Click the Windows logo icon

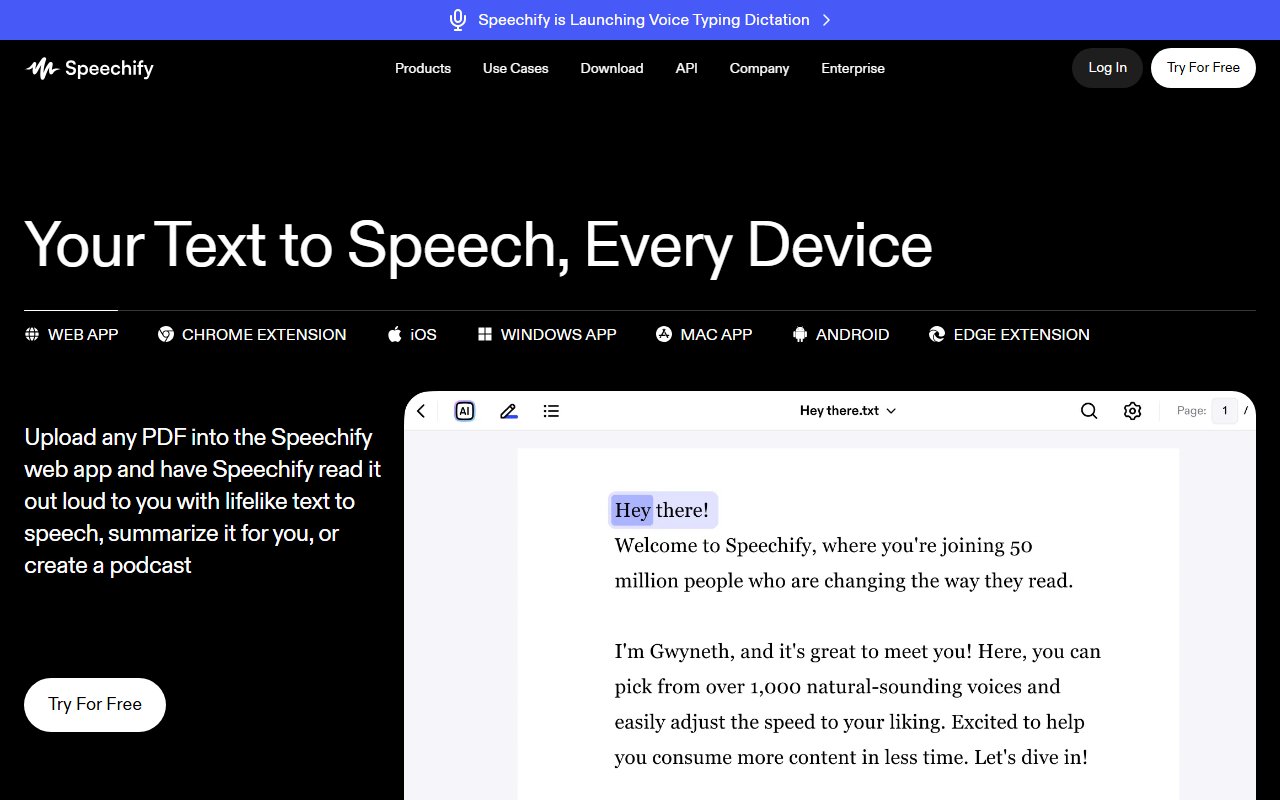[x=485, y=334]
